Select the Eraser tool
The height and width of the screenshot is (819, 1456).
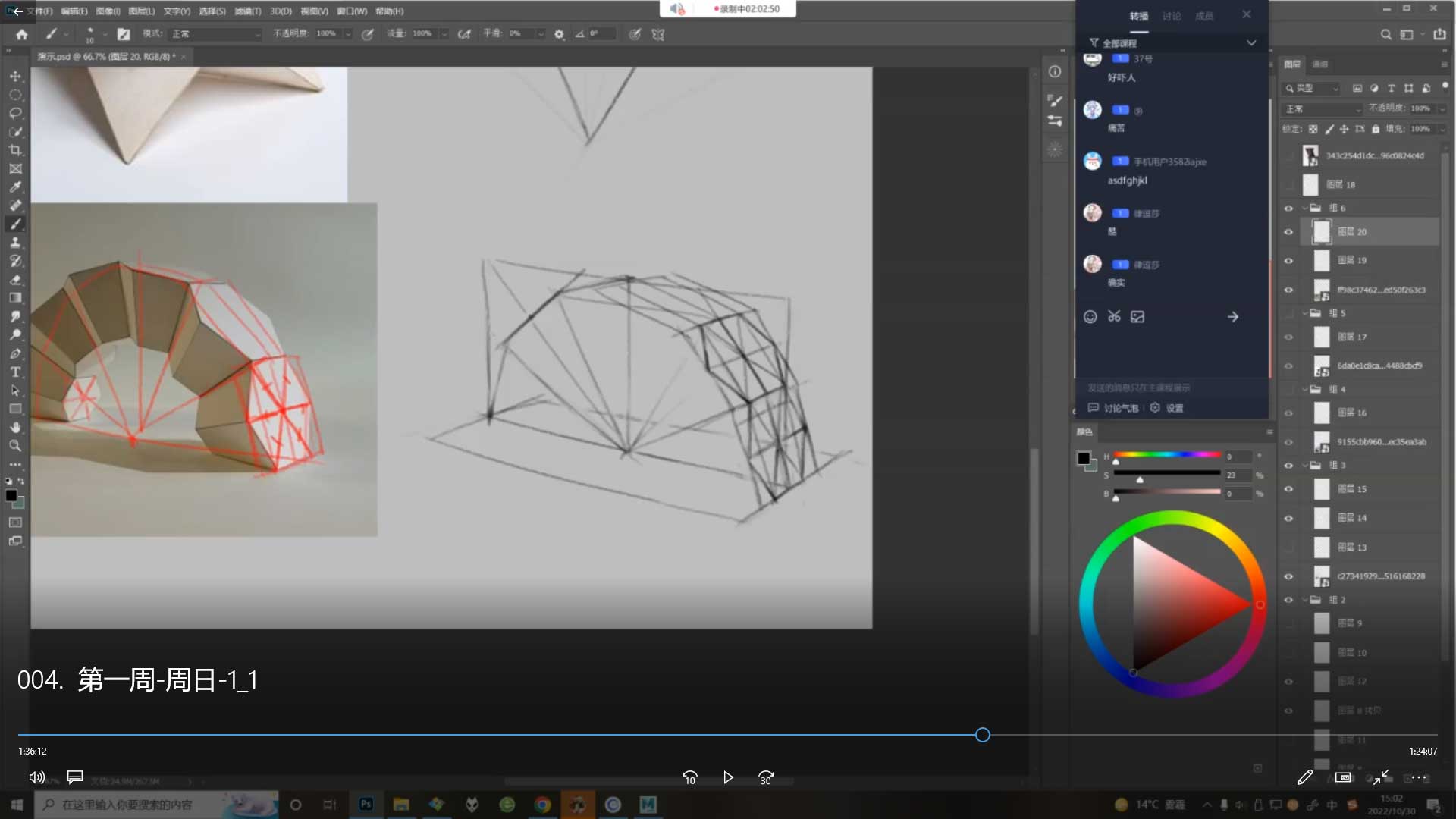tap(15, 279)
